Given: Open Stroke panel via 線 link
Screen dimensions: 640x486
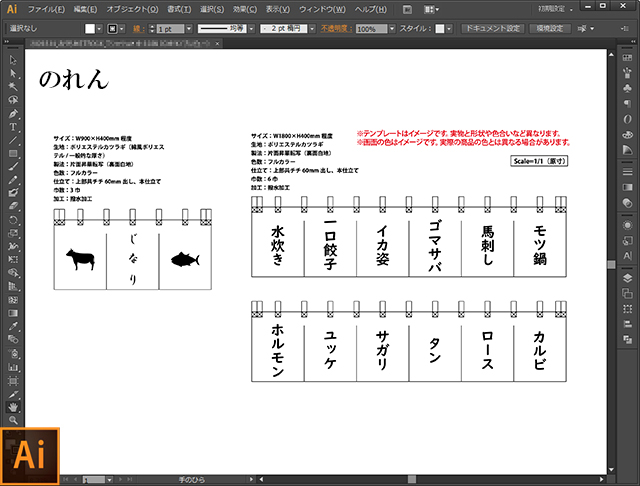Looking at the screenshot, I should click(x=139, y=29).
